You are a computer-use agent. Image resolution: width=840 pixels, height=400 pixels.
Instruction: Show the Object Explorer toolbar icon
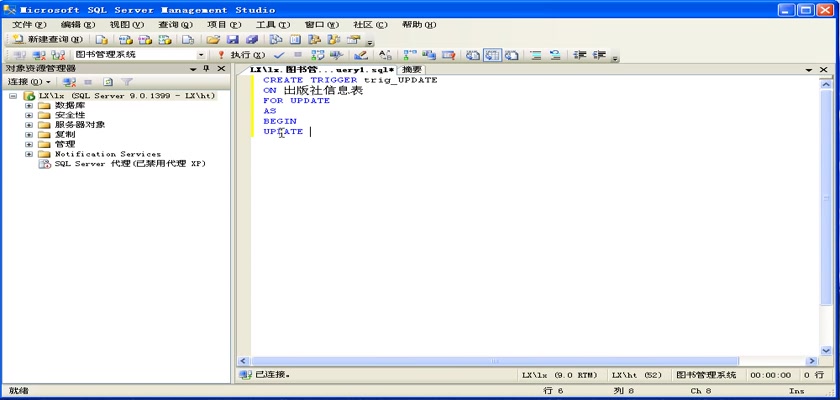tap(314, 40)
